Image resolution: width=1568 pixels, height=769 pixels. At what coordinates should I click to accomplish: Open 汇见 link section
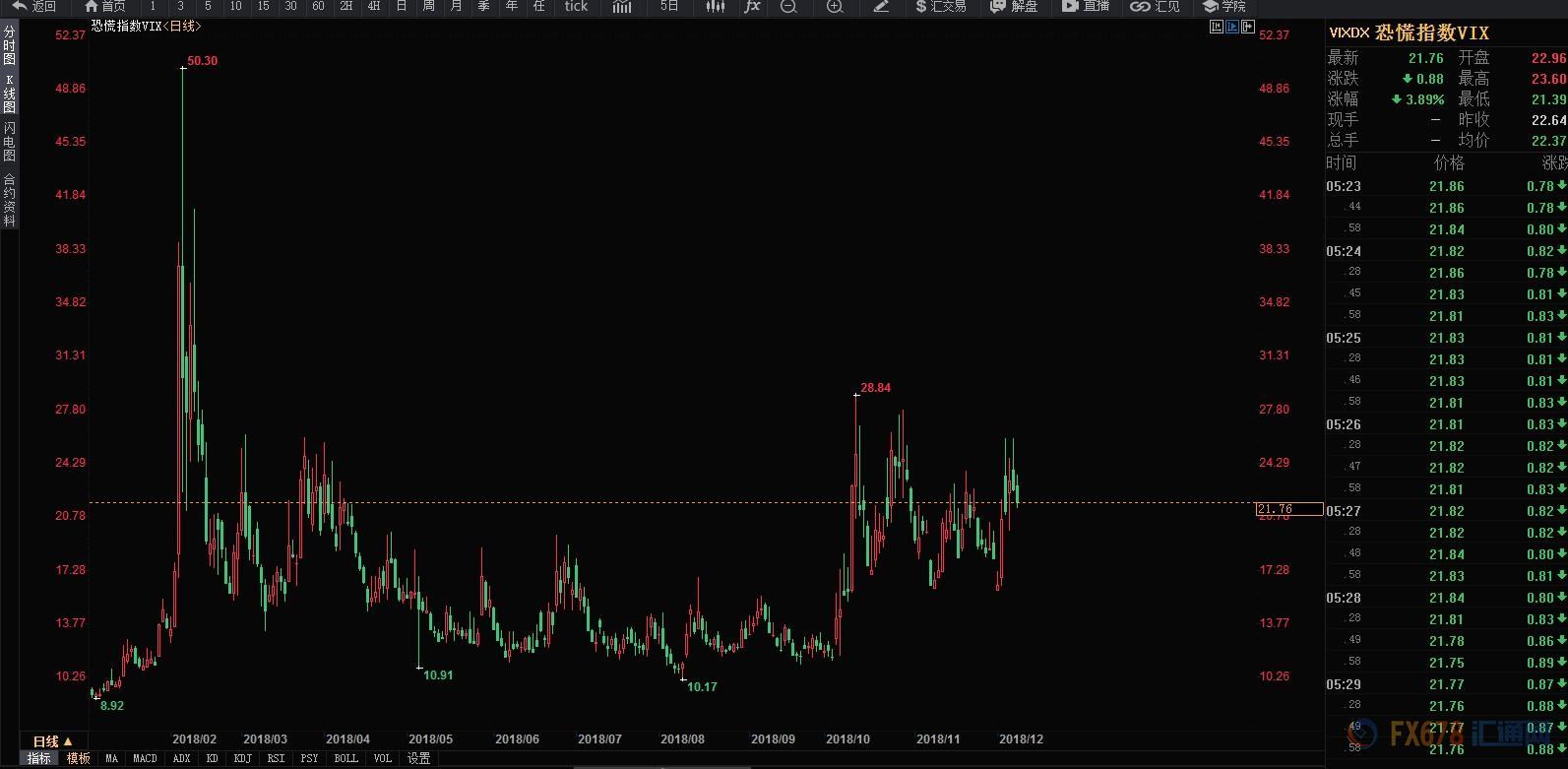click(x=1155, y=6)
